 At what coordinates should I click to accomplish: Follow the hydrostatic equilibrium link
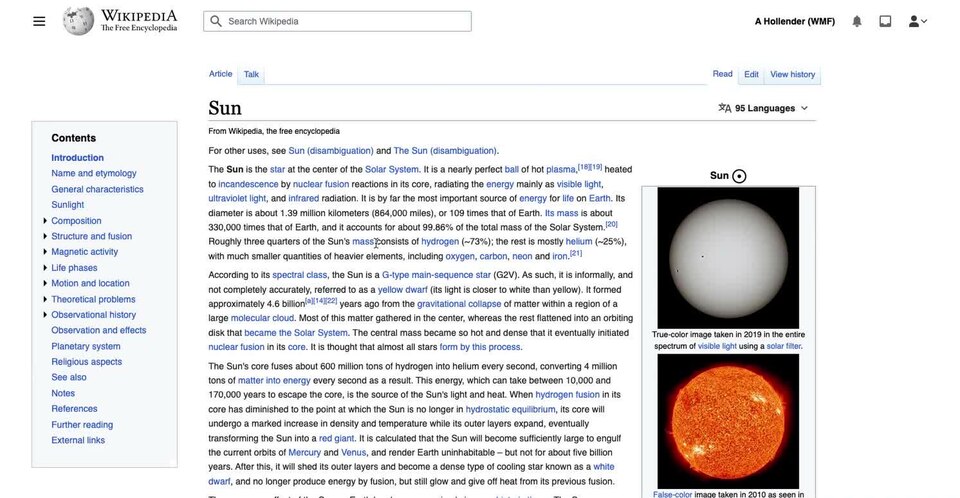[x=510, y=409]
